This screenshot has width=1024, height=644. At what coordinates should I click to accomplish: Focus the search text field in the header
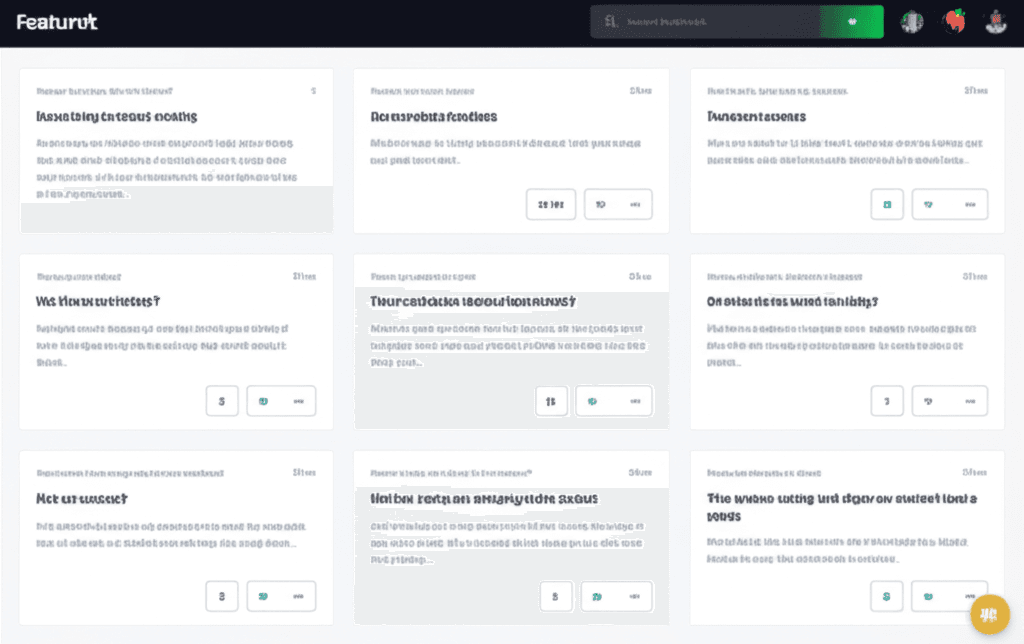(705, 22)
